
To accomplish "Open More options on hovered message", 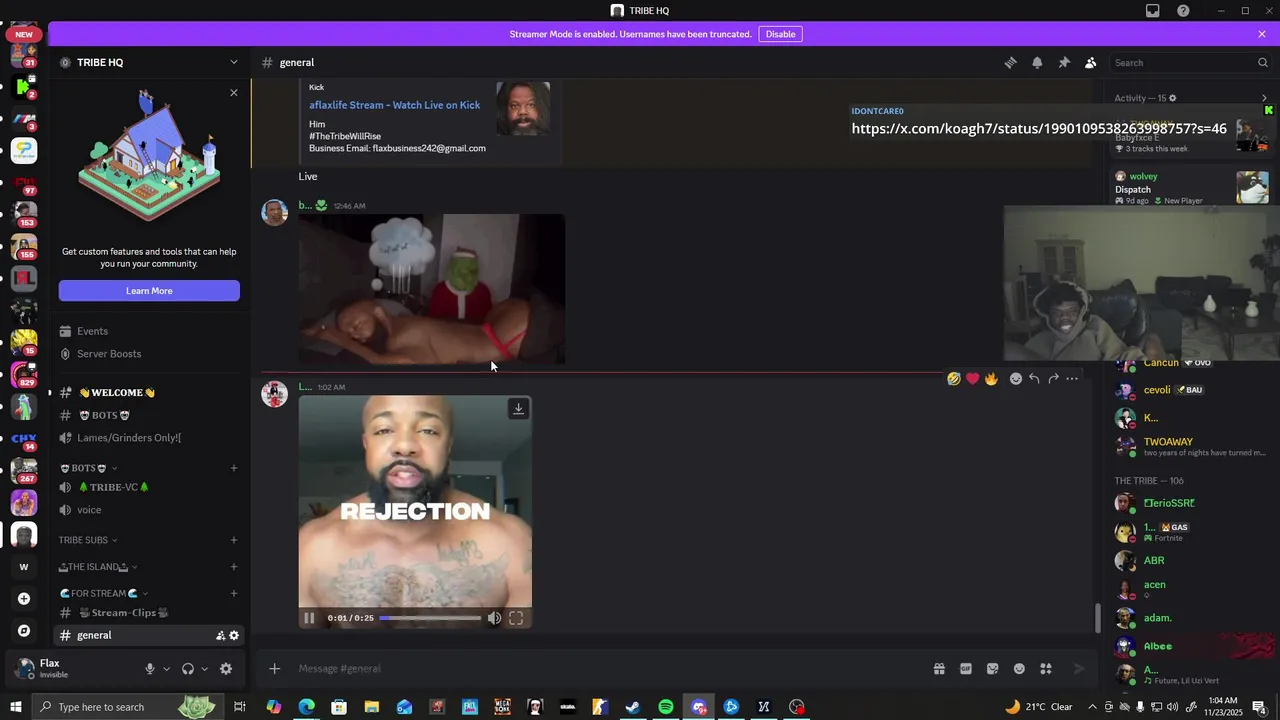I will tap(1072, 379).
